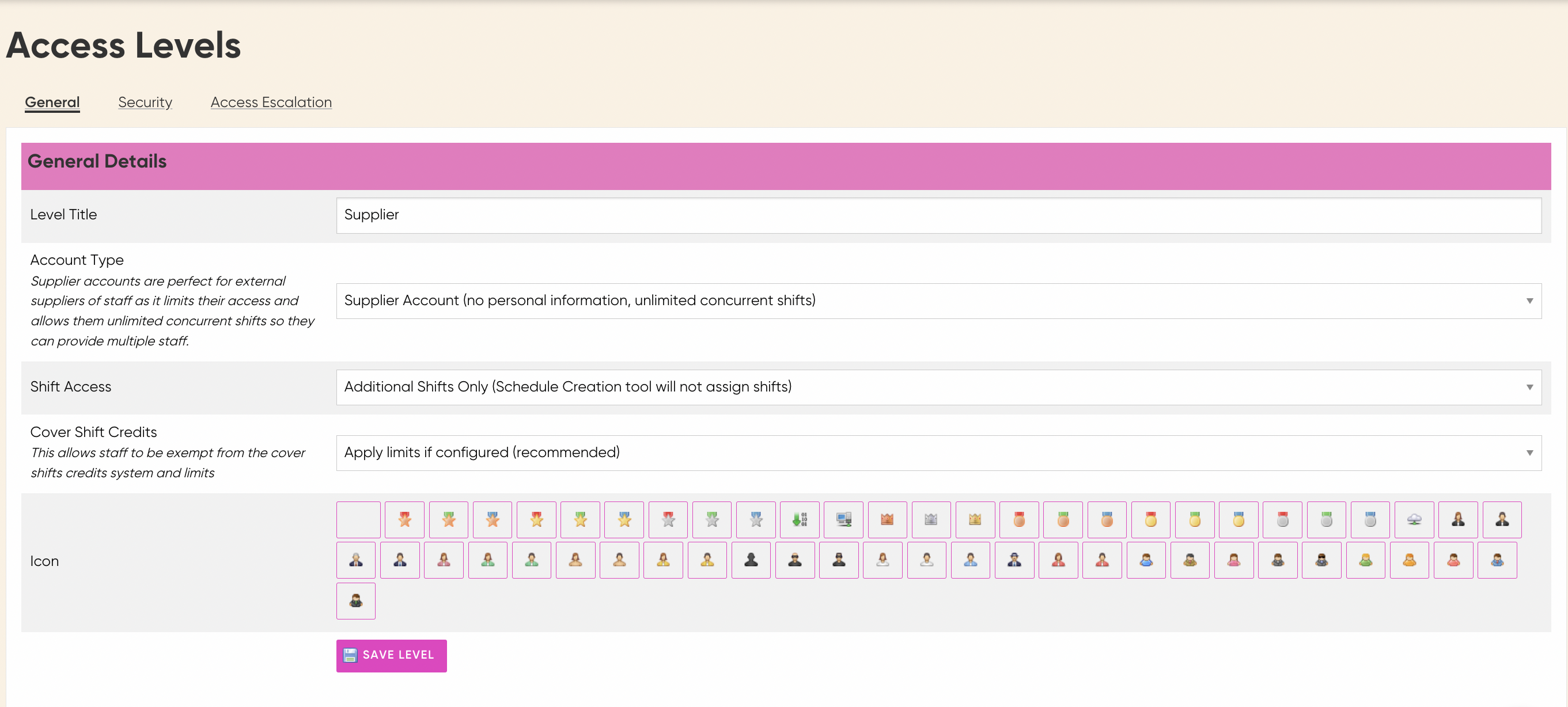Select silver medal with green ribbon icon
This screenshot has height=707, width=1568.
coord(1326,520)
